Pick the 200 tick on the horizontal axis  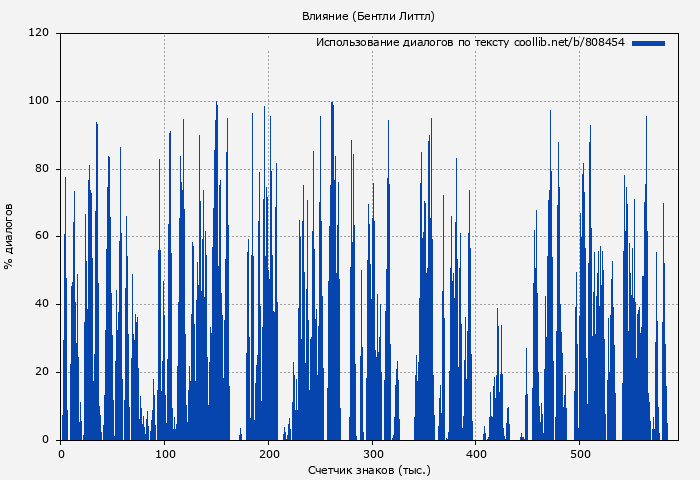pos(268,454)
